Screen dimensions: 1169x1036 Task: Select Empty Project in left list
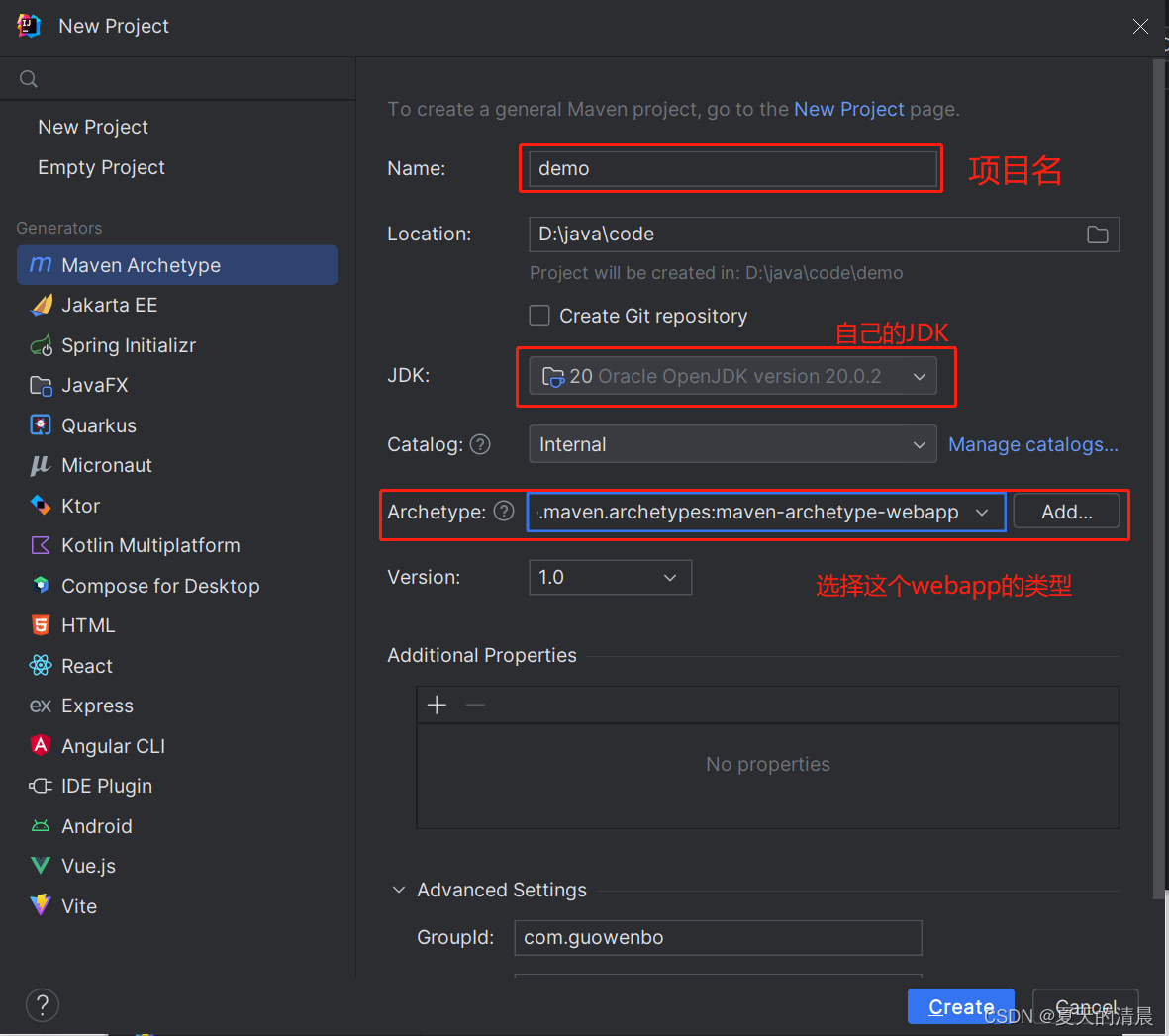(x=101, y=167)
